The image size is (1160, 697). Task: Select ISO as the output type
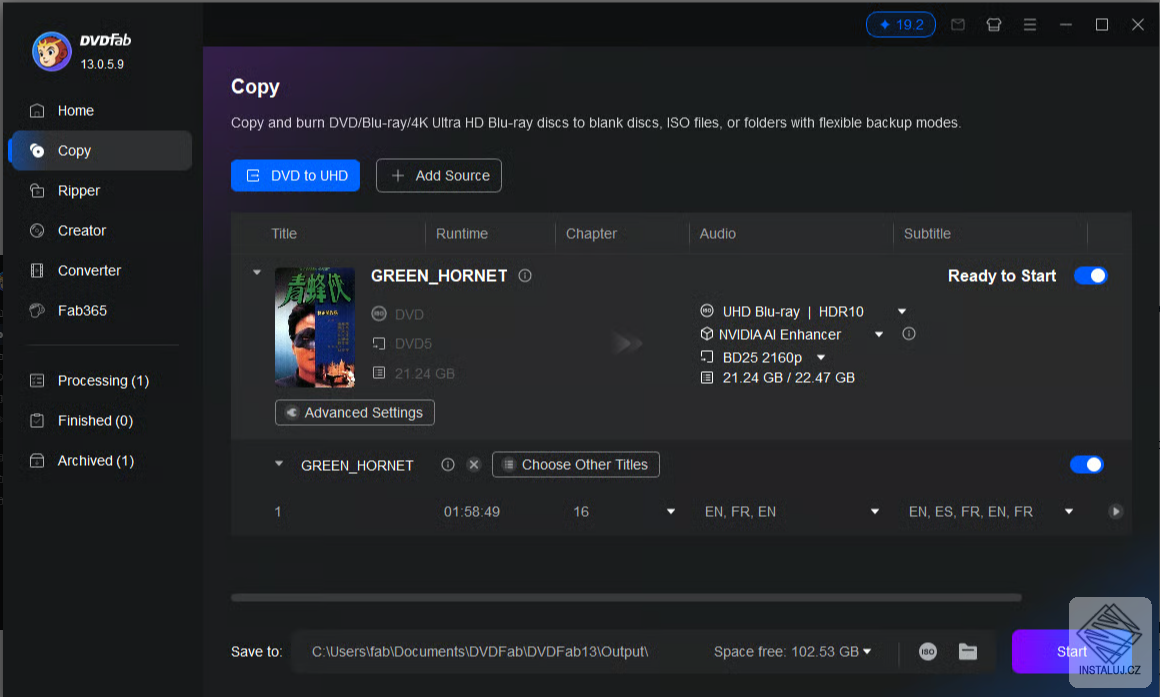(x=926, y=651)
